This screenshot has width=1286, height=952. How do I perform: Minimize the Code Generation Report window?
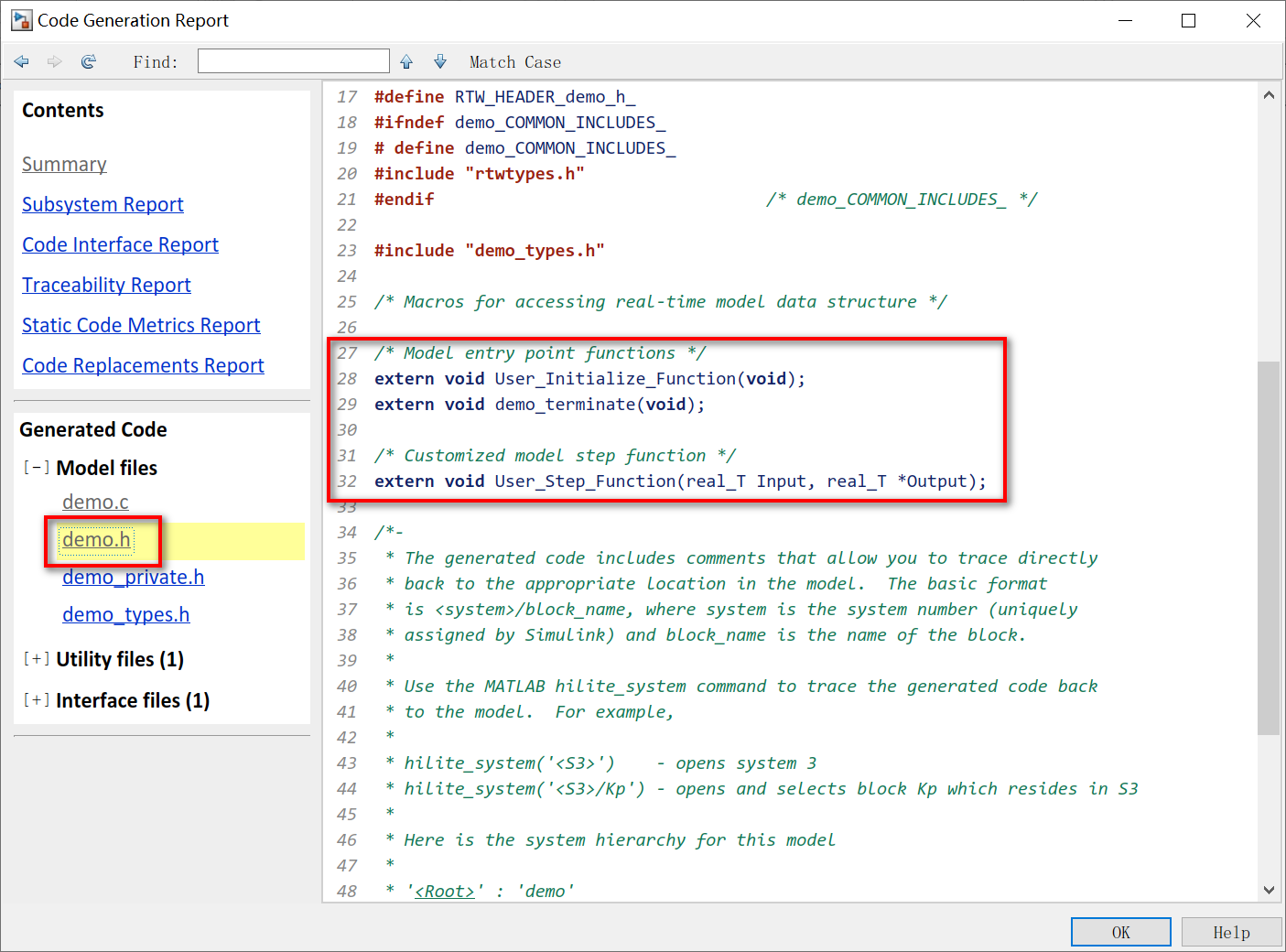coord(1125,20)
